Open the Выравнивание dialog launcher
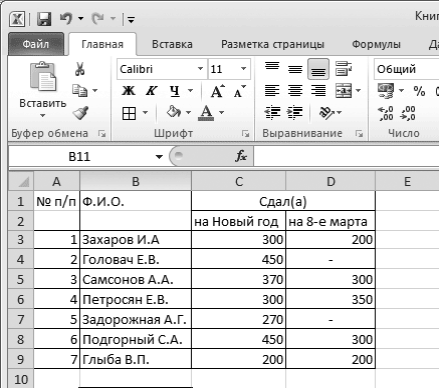The height and width of the screenshot is (388, 439). click(359, 134)
